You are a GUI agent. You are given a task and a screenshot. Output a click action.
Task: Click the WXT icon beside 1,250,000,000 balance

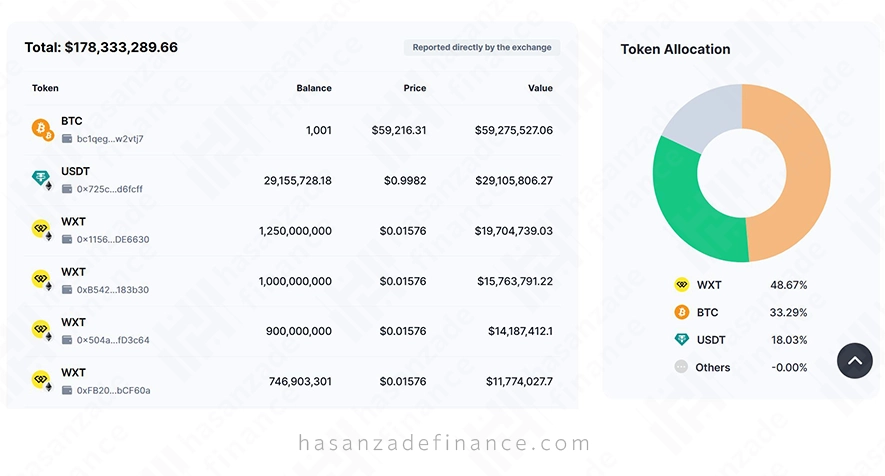[42, 230]
